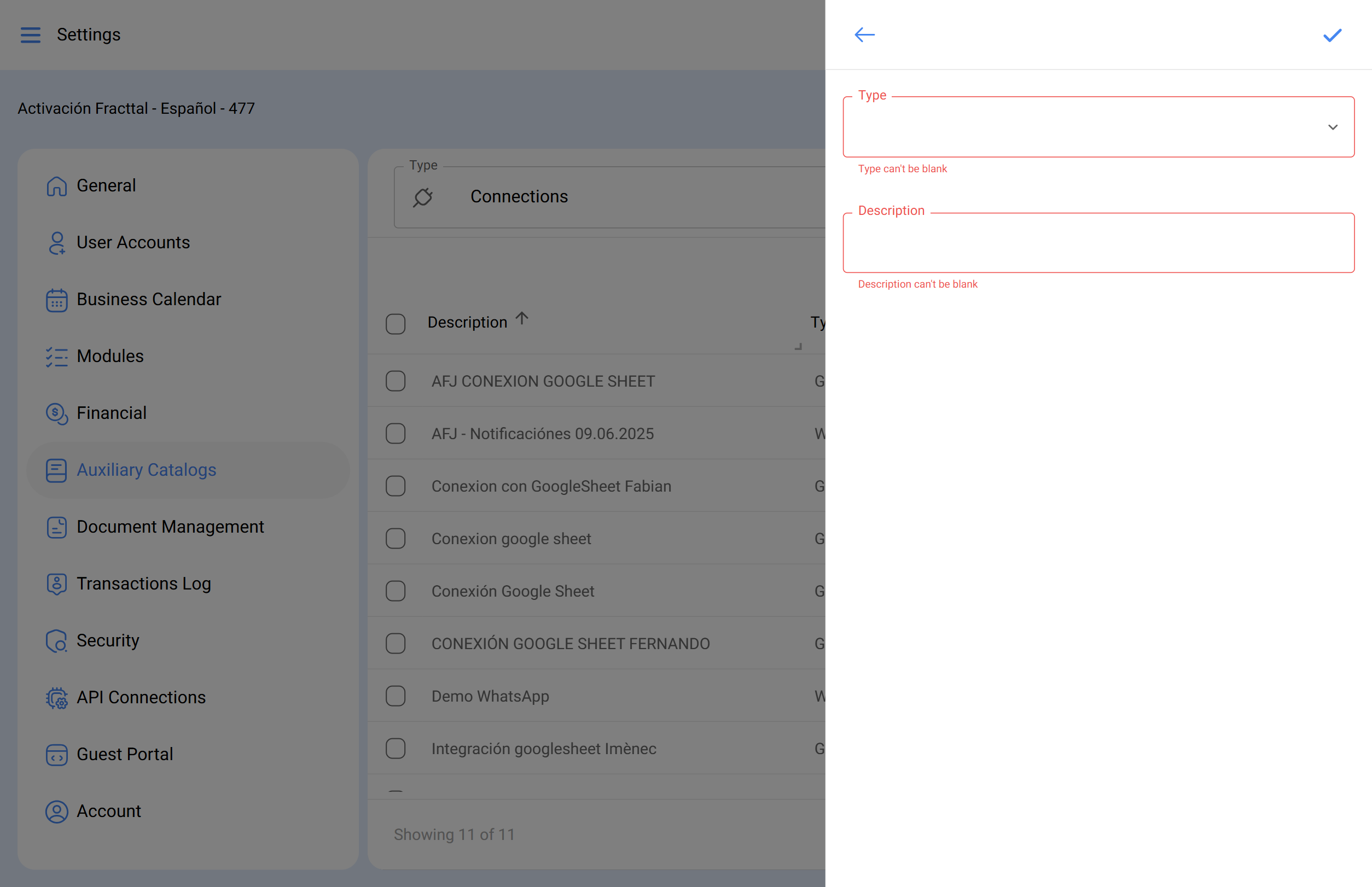This screenshot has width=1372, height=887.
Task: Open the hamburger menu icon
Action: tap(31, 35)
